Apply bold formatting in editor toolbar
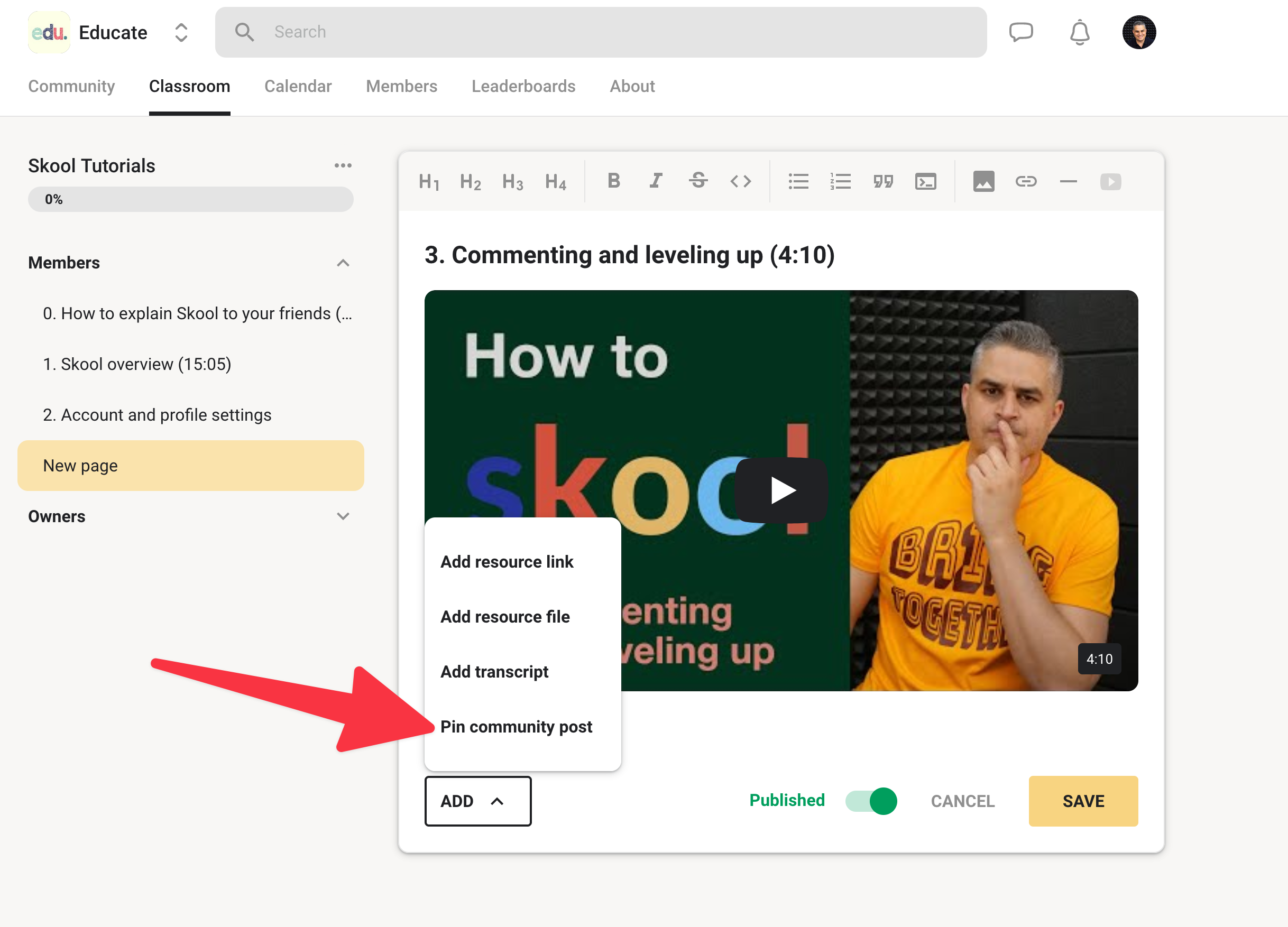Image resolution: width=1288 pixels, height=927 pixels. click(x=613, y=181)
